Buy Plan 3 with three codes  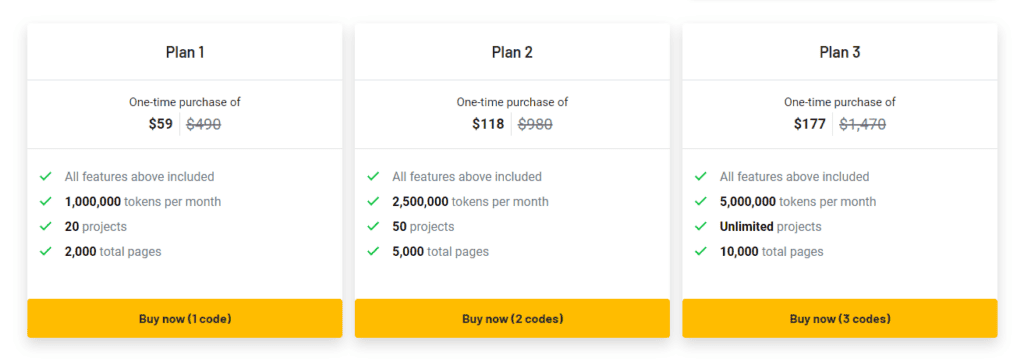[x=840, y=318]
